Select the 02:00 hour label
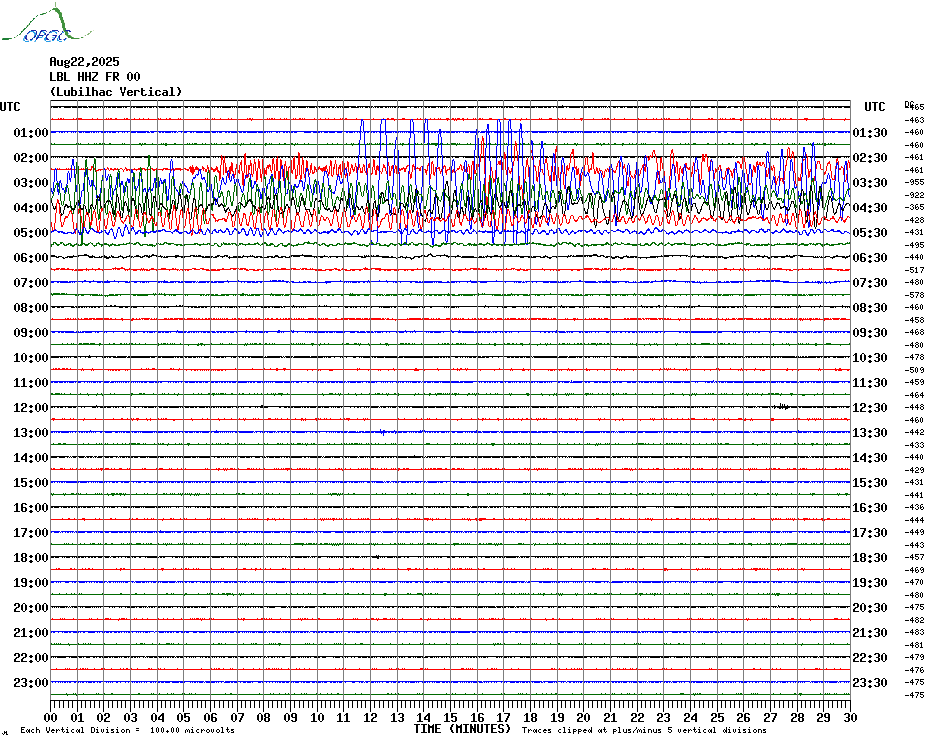Image resolution: width=930 pixels, height=744 pixels. click(x=31, y=157)
